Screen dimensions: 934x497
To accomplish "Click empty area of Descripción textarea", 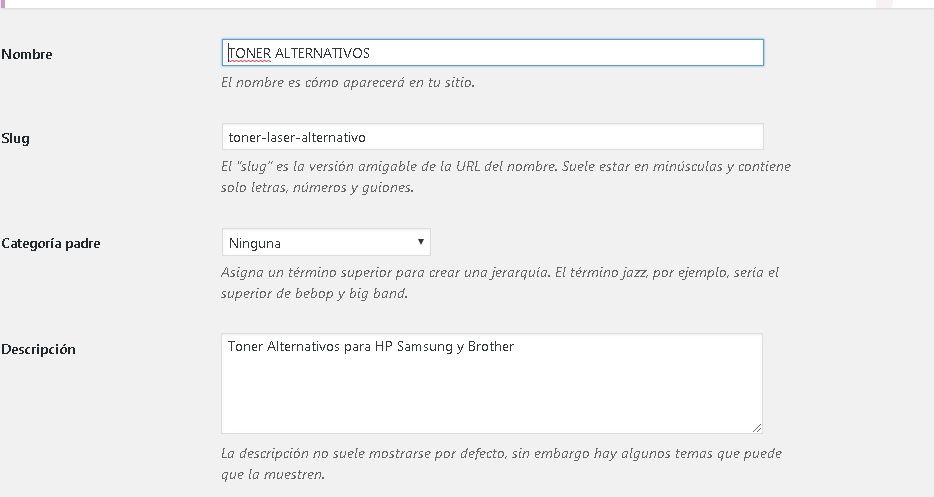I will (x=491, y=393).
